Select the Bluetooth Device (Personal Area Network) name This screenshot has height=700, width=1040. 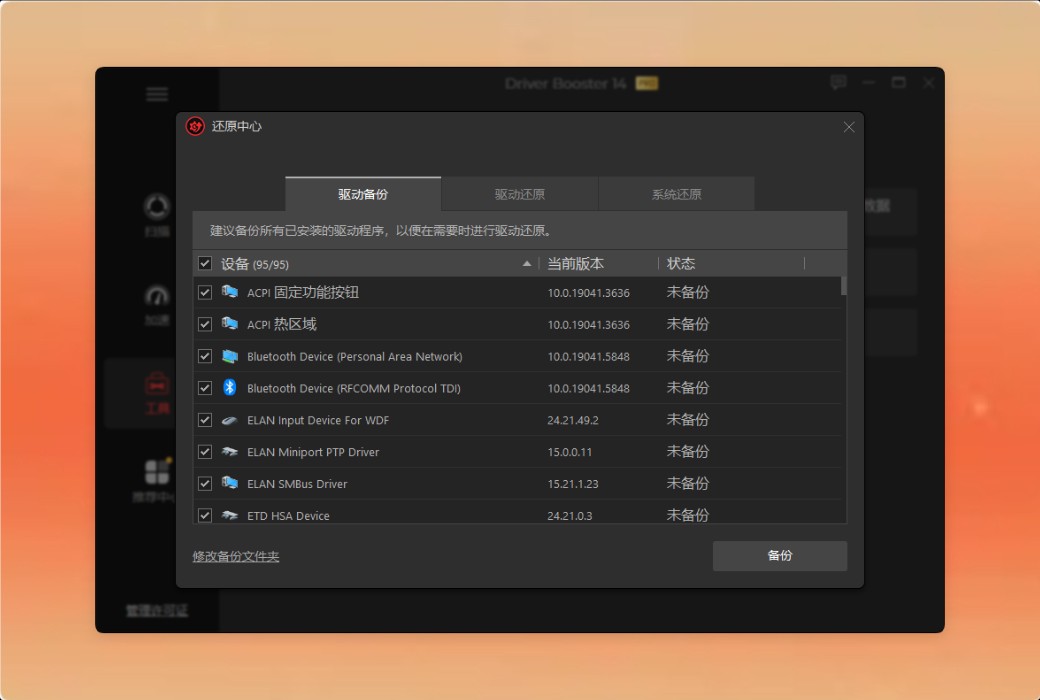354,356
